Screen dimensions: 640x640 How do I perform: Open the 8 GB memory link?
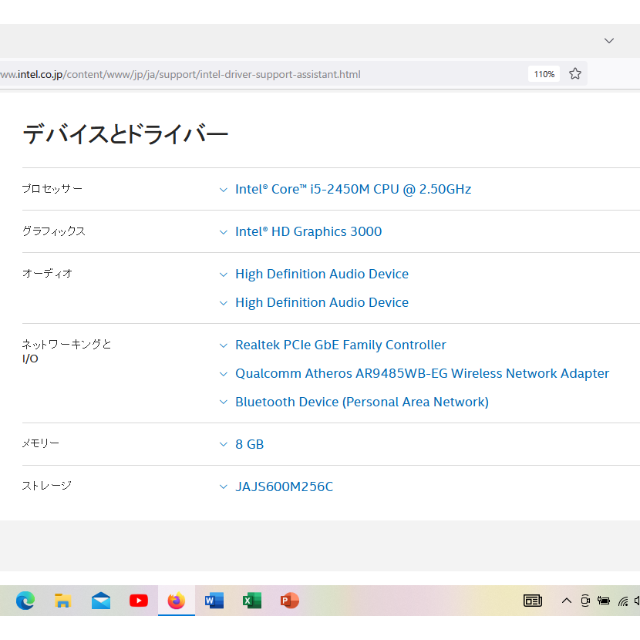click(250, 444)
